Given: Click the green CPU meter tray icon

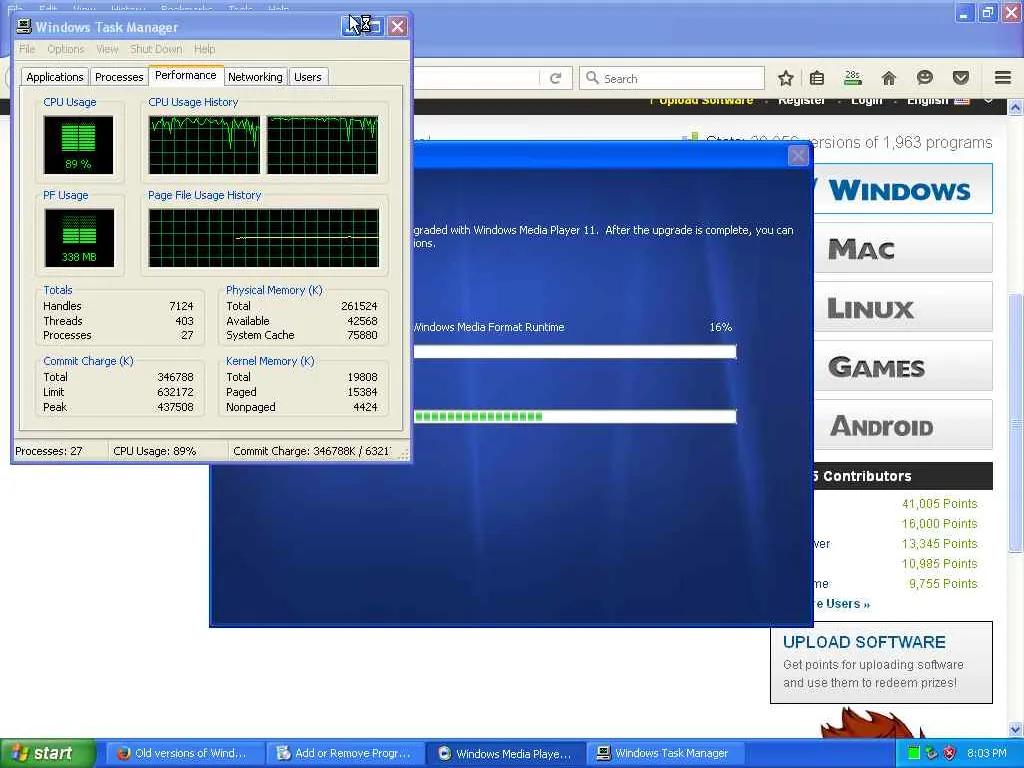Looking at the screenshot, I should tap(914, 754).
